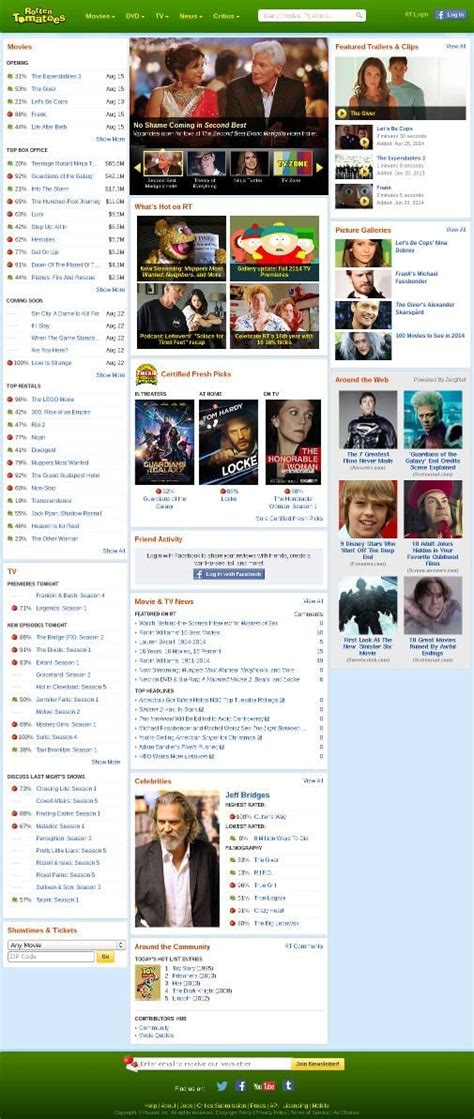Open The Honorable Woman poster
474x1119 pixels.
(x=293, y=442)
